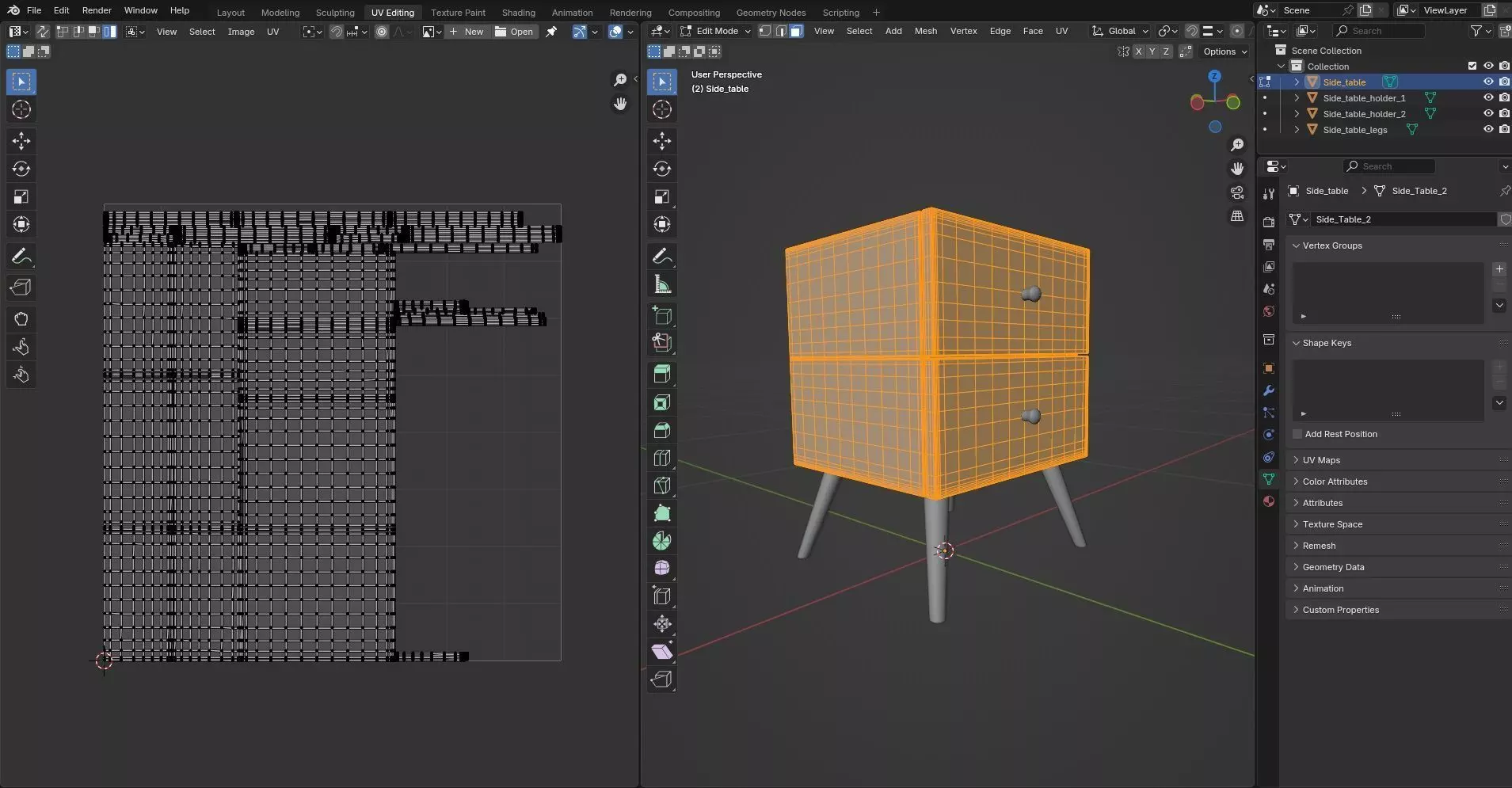The width and height of the screenshot is (1512, 788).
Task: Collapse the Shape Keys panel
Action: point(1327,343)
